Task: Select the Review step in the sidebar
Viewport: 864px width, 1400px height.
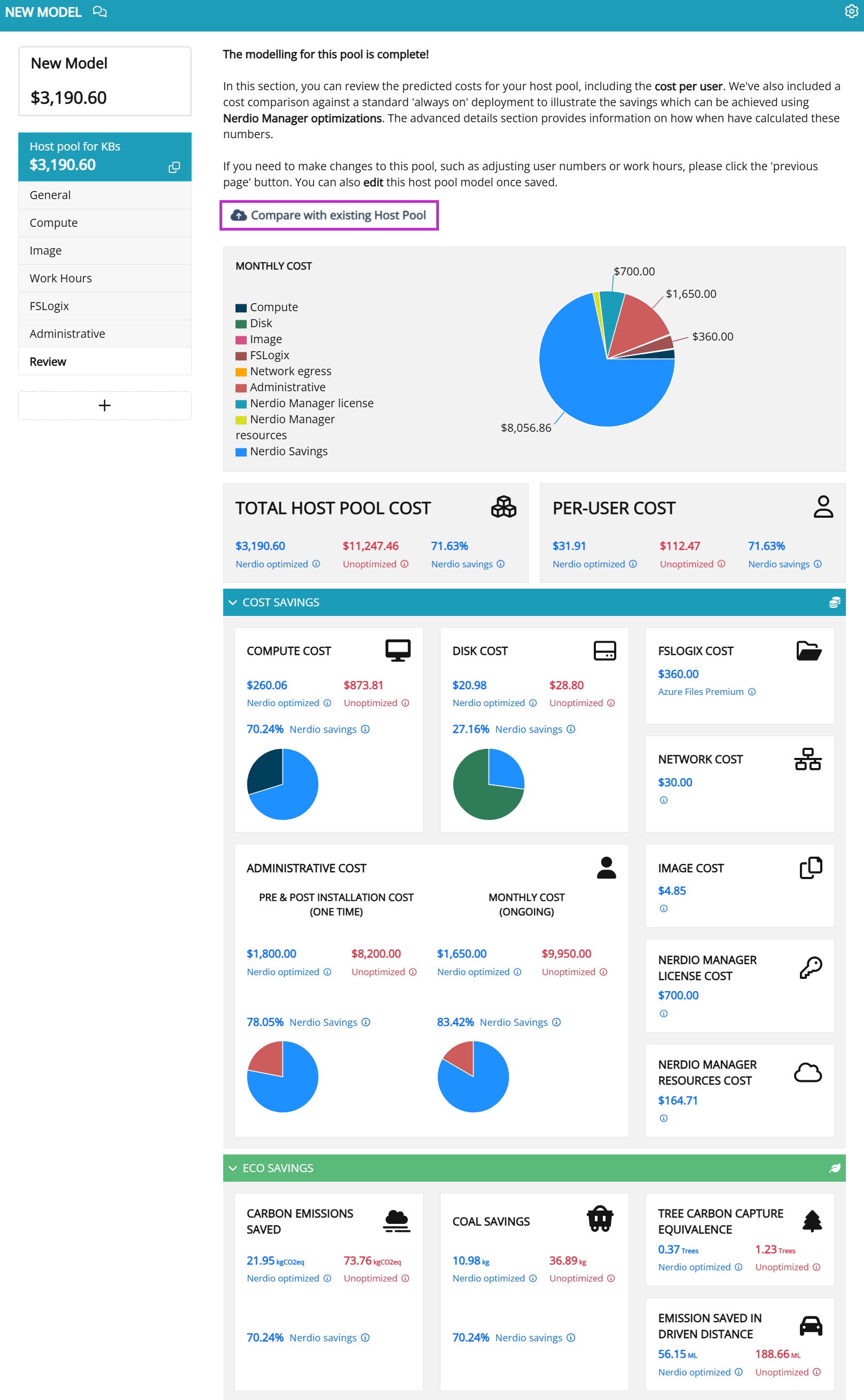Action: (x=105, y=361)
